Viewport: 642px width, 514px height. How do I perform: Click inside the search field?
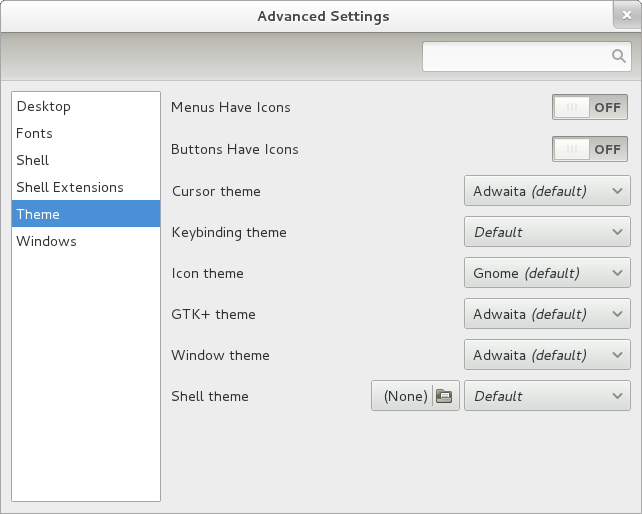coord(527,57)
